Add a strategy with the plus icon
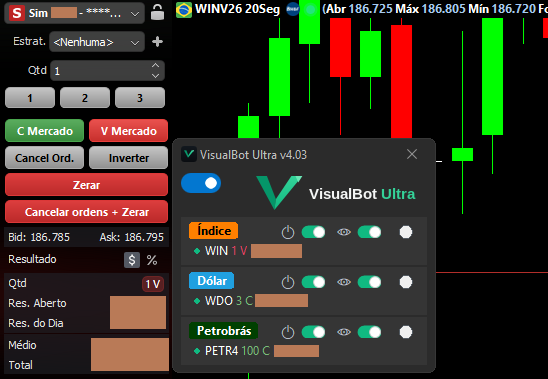This screenshot has width=548, height=379. point(157,42)
